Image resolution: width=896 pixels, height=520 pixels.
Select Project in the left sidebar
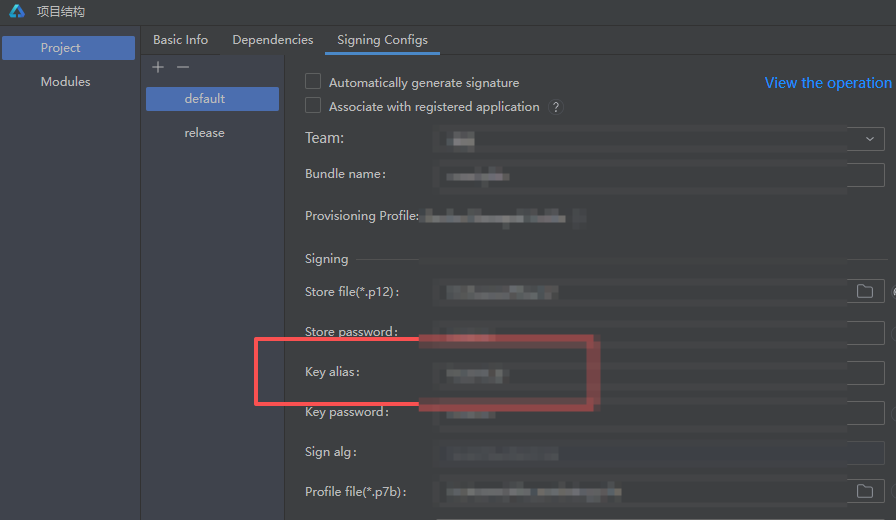[x=68, y=48]
